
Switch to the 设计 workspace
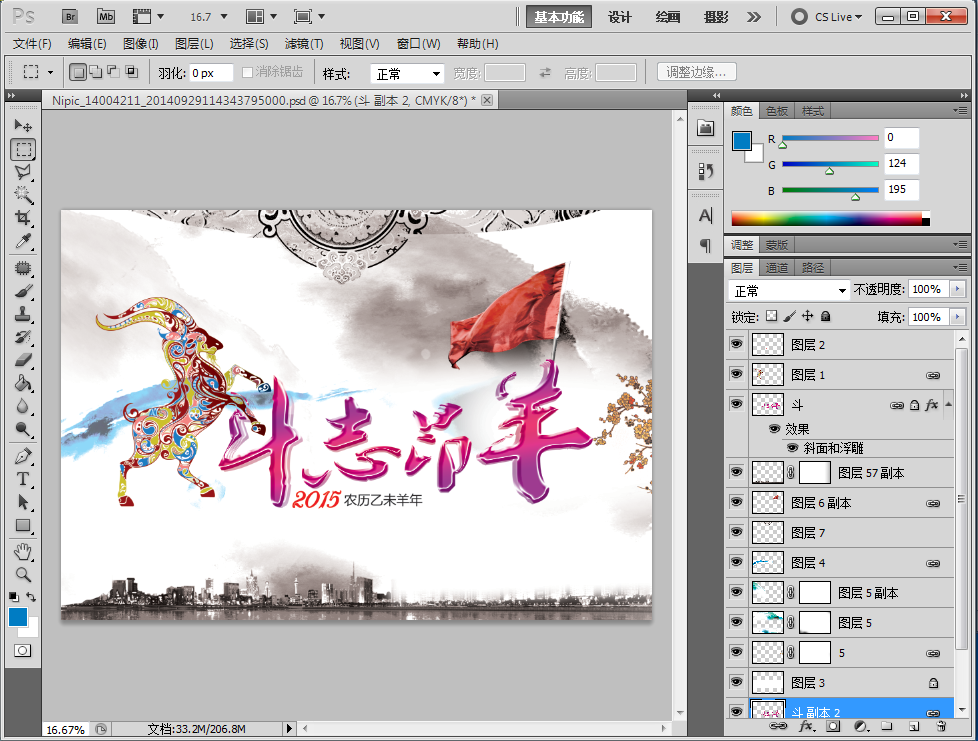tap(620, 17)
